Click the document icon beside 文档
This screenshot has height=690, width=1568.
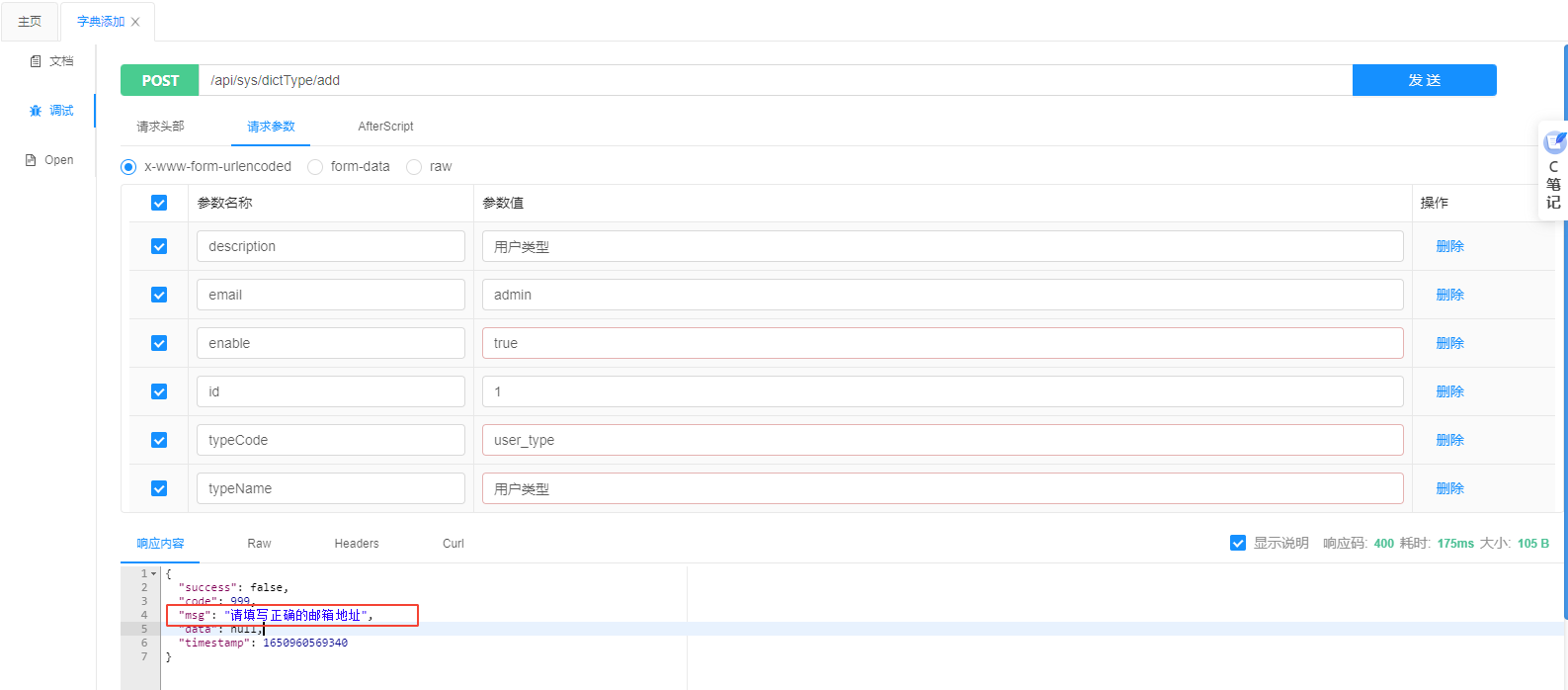tap(36, 61)
